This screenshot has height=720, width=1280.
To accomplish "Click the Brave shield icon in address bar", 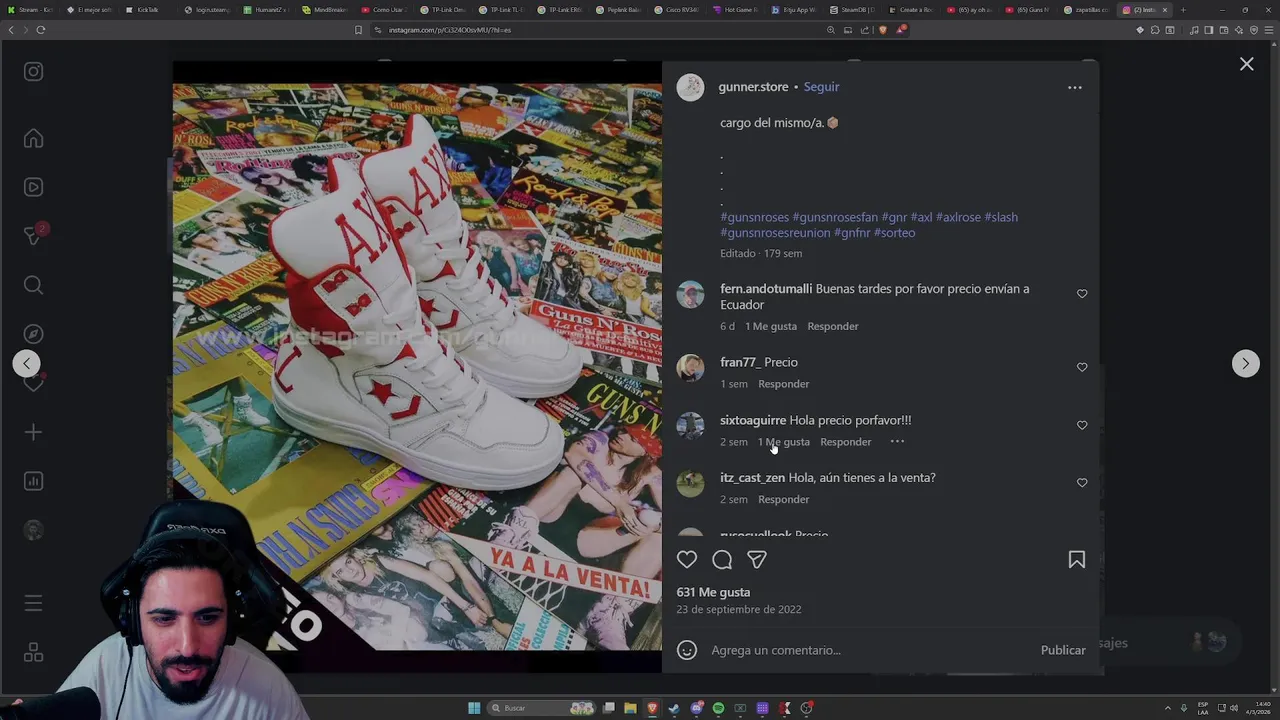I will coord(882,30).
